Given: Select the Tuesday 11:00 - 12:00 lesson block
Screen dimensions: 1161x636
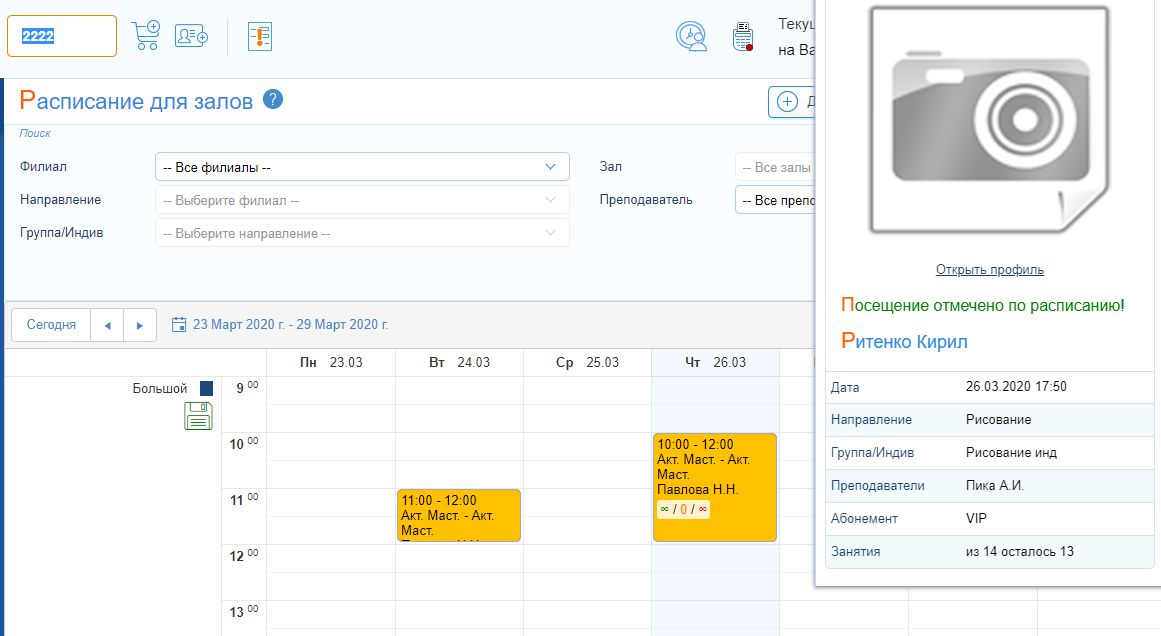Looking at the screenshot, I should pos(458,515).
